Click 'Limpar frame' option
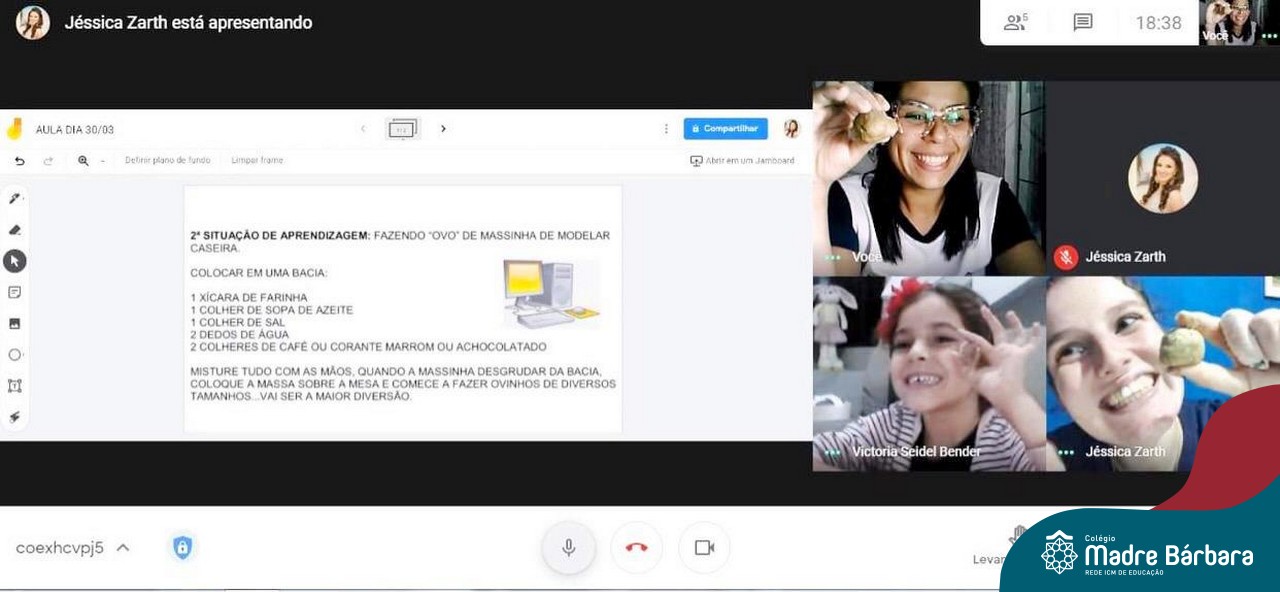This screenshot has height=592, width=1280. 257,161
